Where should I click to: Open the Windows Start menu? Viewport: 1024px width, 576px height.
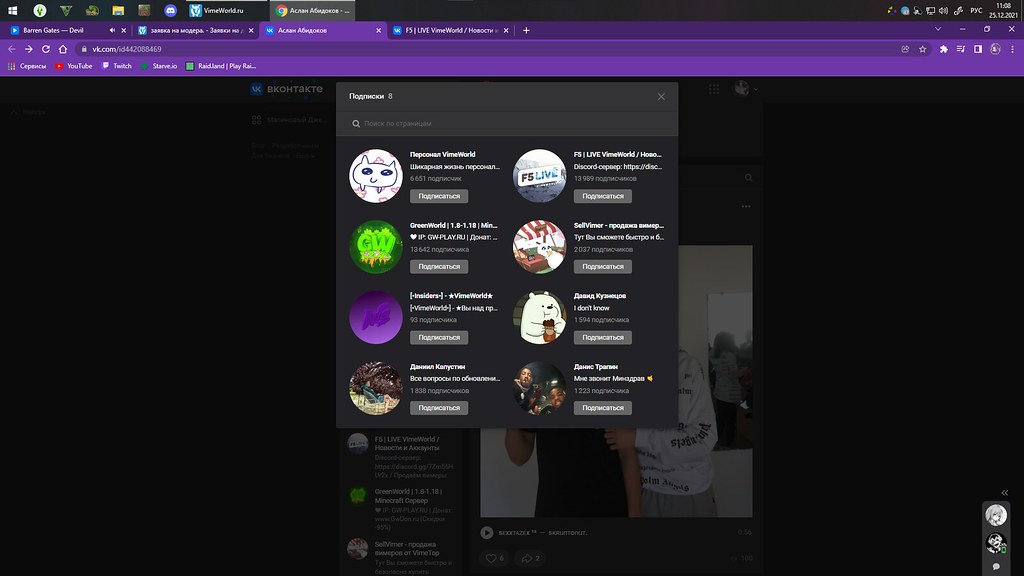tap(13, 10)
